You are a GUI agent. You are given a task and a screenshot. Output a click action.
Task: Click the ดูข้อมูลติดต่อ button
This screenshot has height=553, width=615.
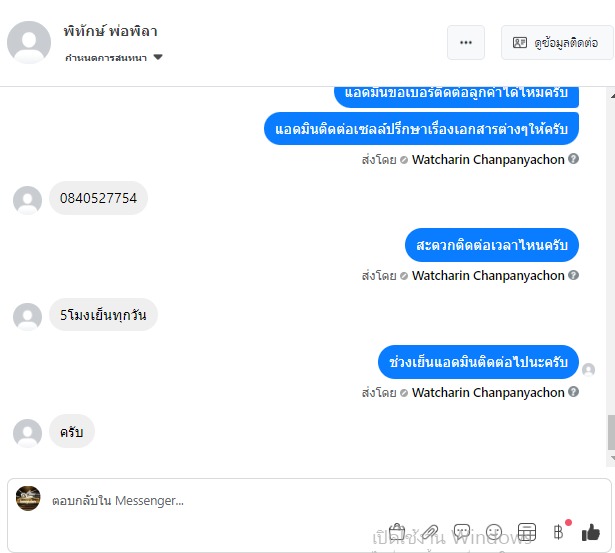(x=557, y=42)
